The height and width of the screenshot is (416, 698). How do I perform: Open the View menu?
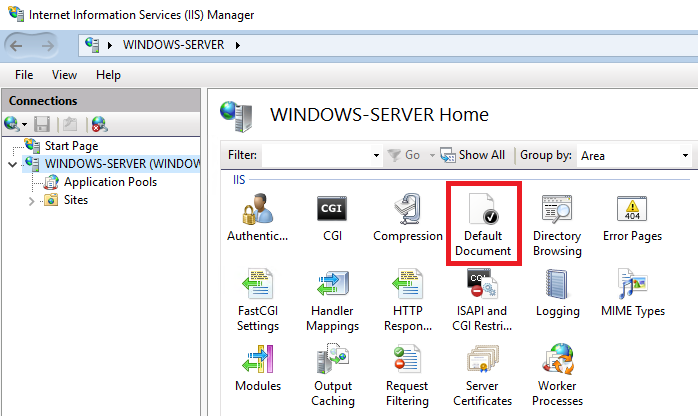coord(64,75)
